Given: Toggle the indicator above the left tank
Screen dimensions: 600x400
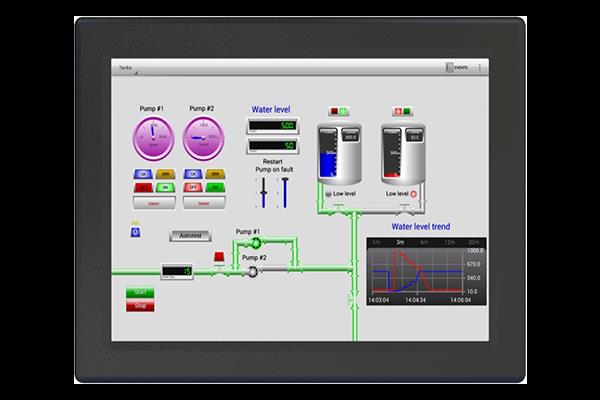Looking at the screenshot, I should (336, 110).
